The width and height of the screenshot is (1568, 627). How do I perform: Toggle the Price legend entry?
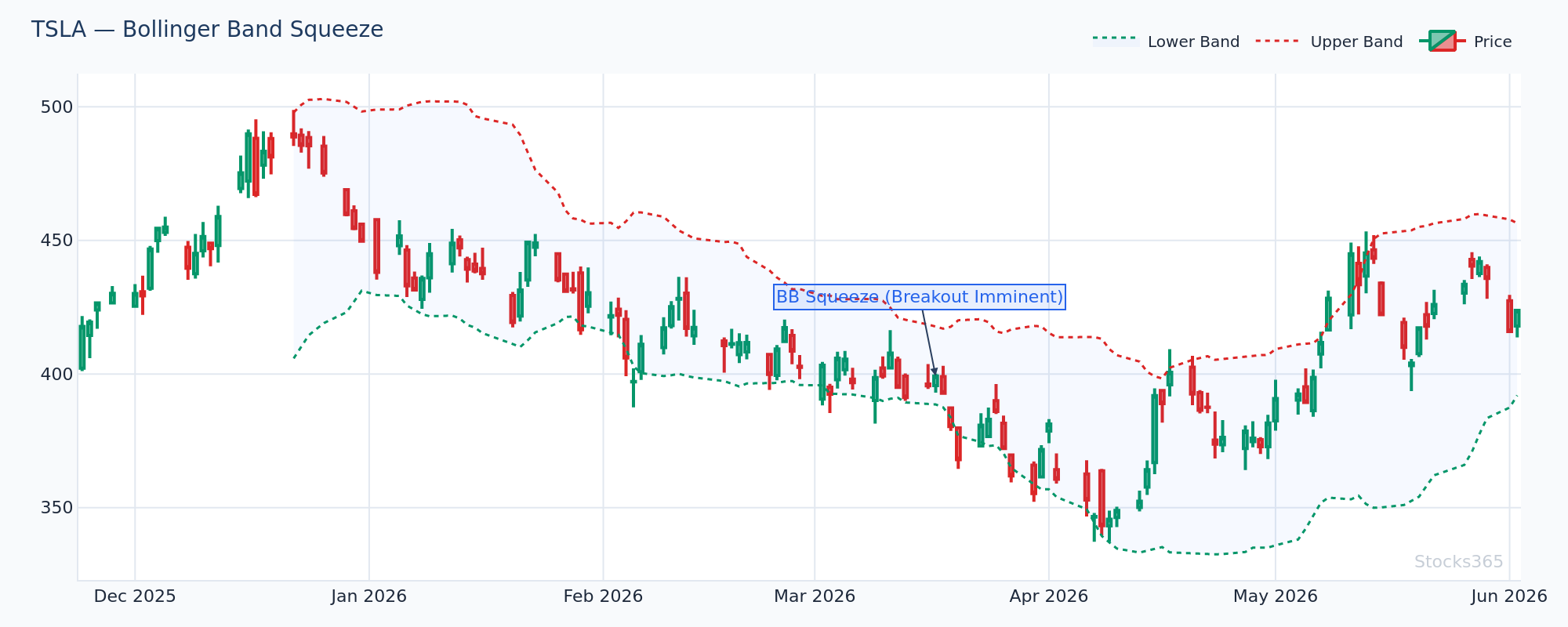coord(1465,42)
